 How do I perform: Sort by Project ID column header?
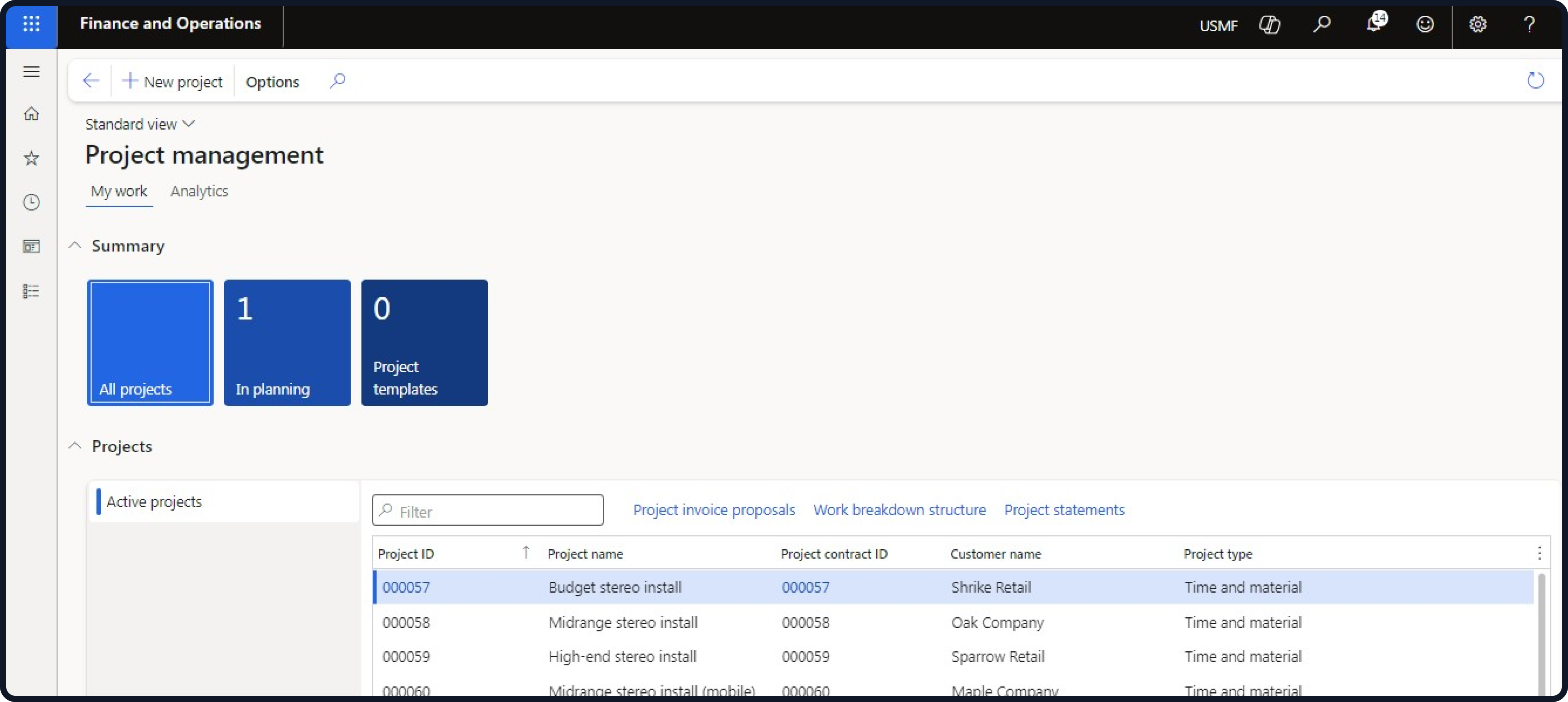click(x=406, y=554)
